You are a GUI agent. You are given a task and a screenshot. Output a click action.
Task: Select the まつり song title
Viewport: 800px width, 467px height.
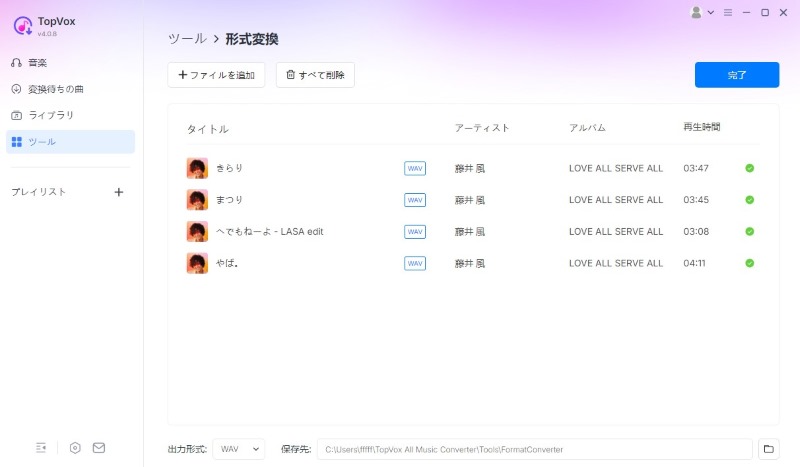pos(229,200)
